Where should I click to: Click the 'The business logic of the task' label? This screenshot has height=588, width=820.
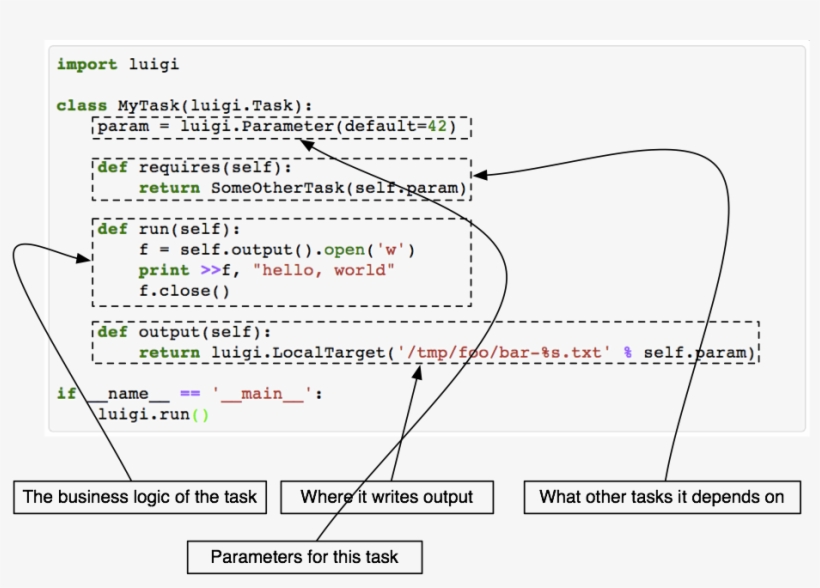click(x=140, y=497)
